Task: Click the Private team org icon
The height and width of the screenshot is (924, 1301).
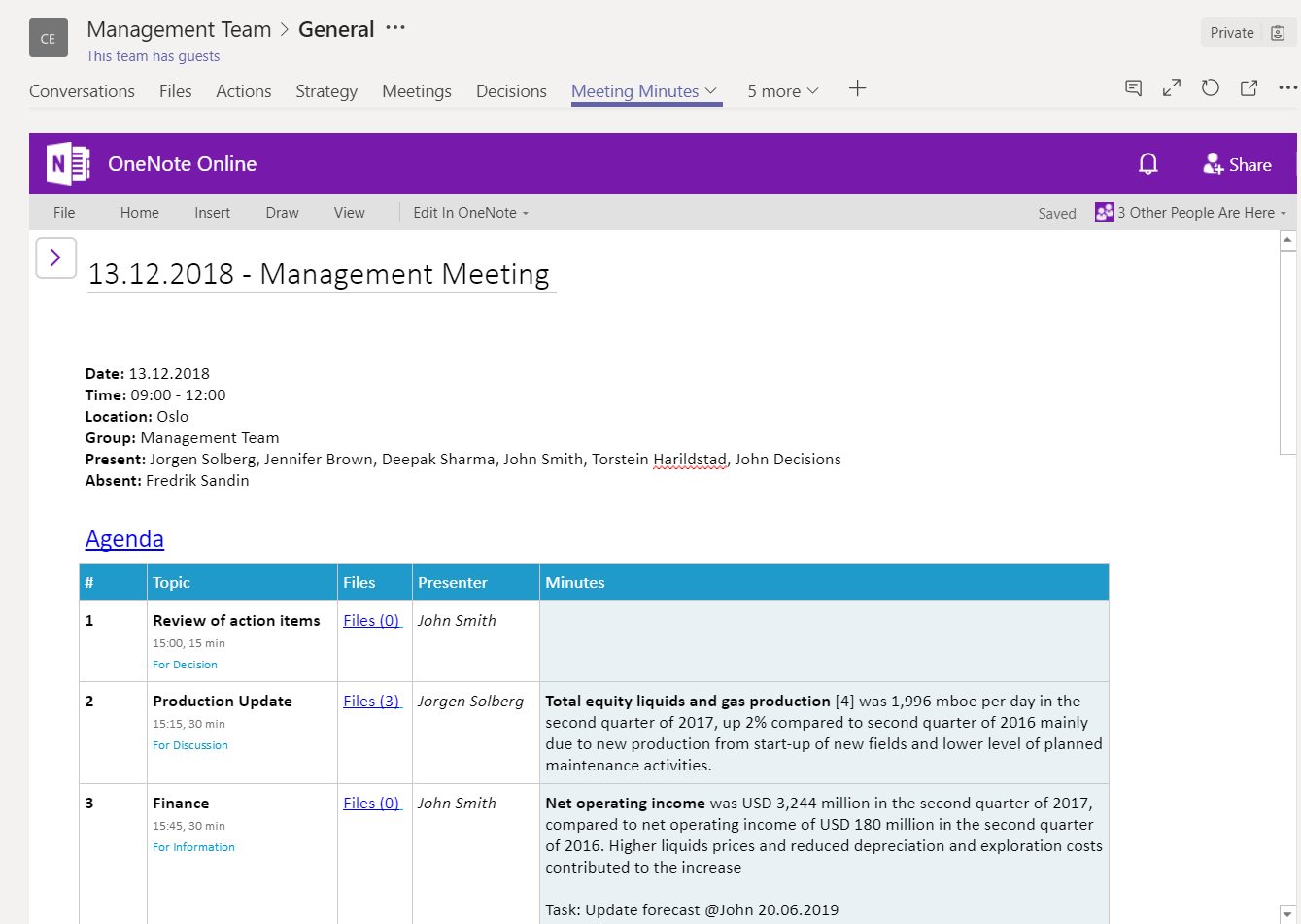Action: click(1278, 33)
